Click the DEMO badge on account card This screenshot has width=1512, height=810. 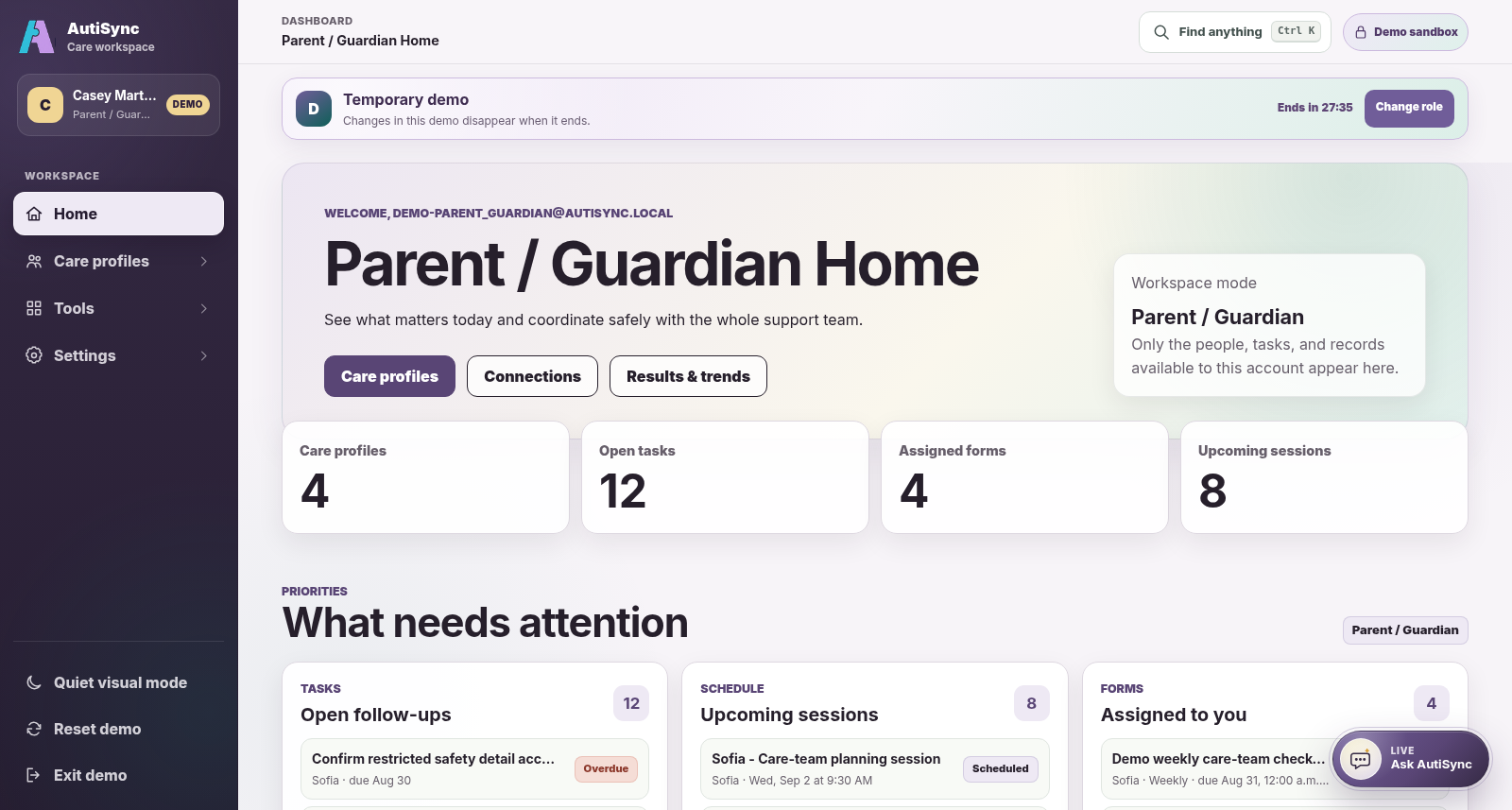188,105
